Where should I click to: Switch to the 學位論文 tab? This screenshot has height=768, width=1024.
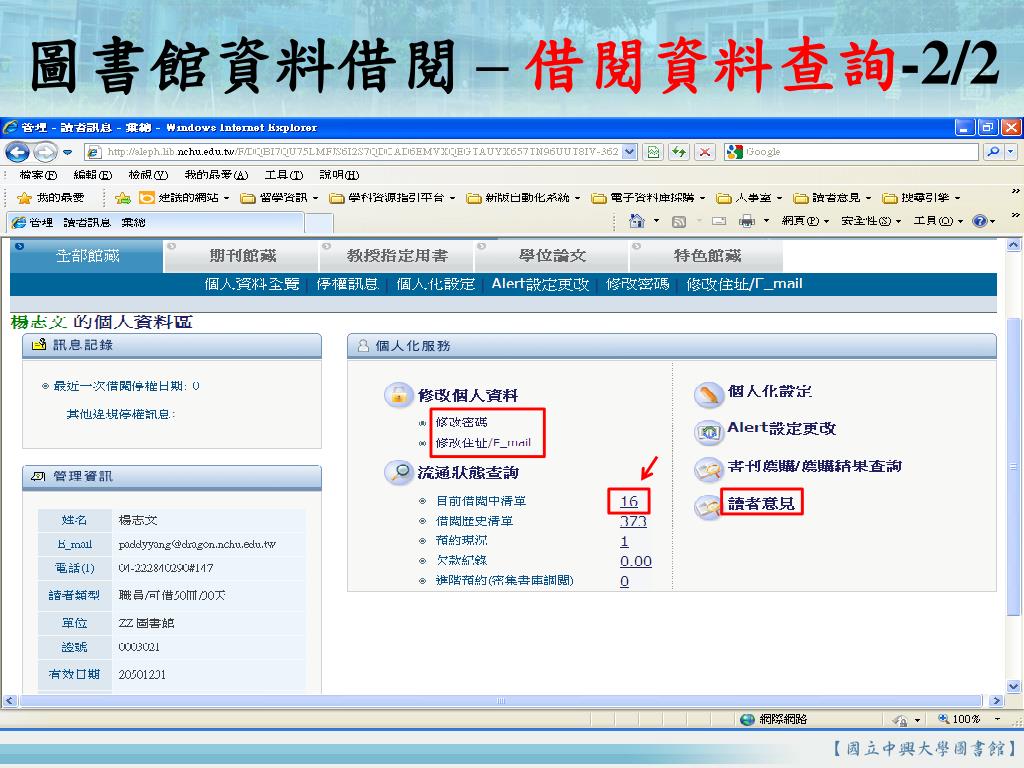(552, 256)
